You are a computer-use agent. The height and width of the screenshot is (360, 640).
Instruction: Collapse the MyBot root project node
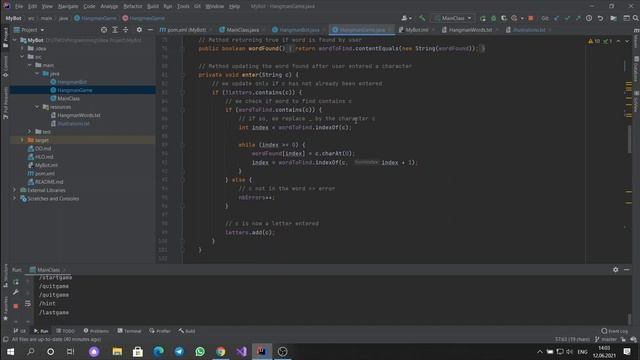point(15,40)
